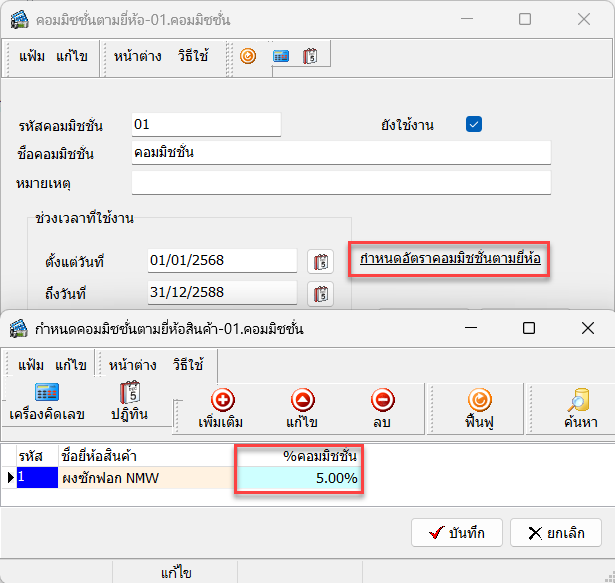Open หน้าต่าง menu in front dialog

tap(133, 365)
